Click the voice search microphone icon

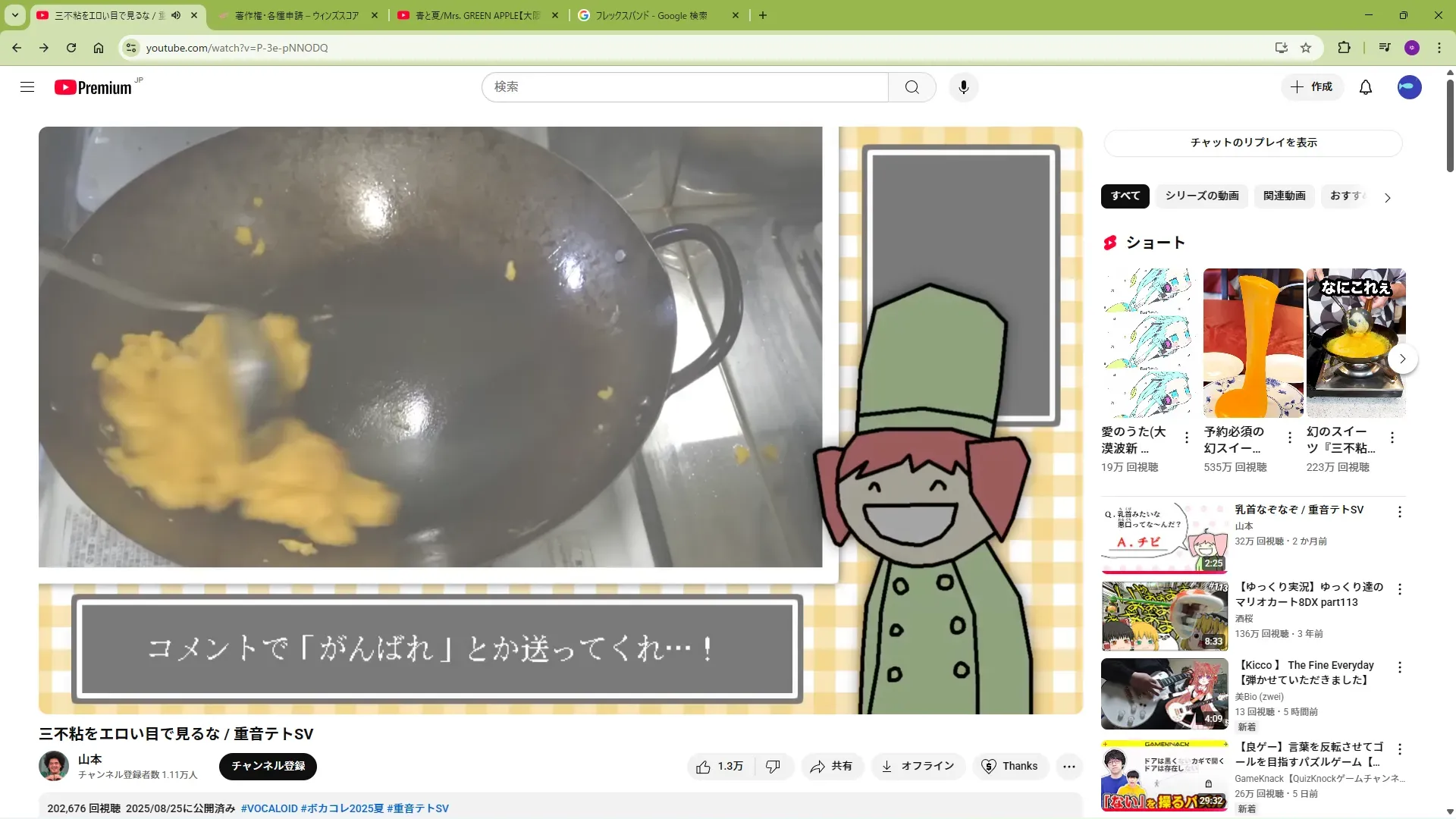963,87
